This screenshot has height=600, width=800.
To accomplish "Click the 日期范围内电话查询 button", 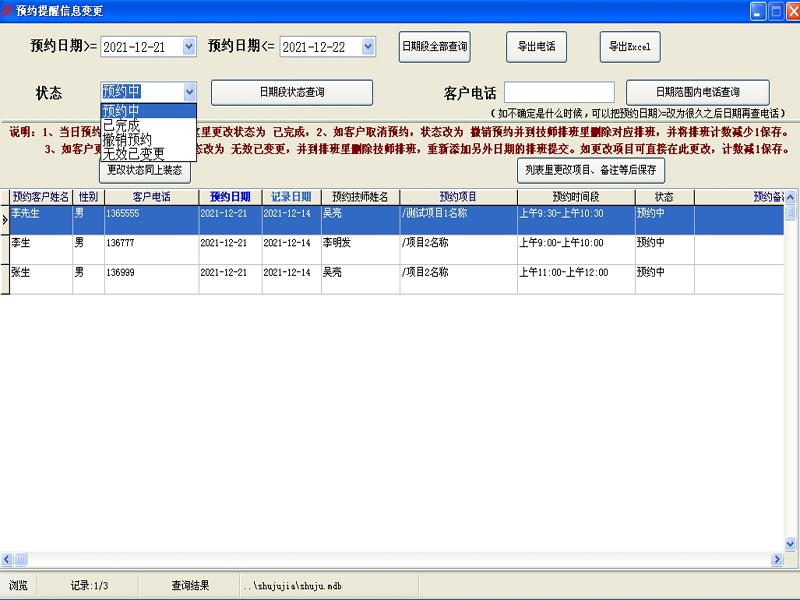I will tap(697, 92).
